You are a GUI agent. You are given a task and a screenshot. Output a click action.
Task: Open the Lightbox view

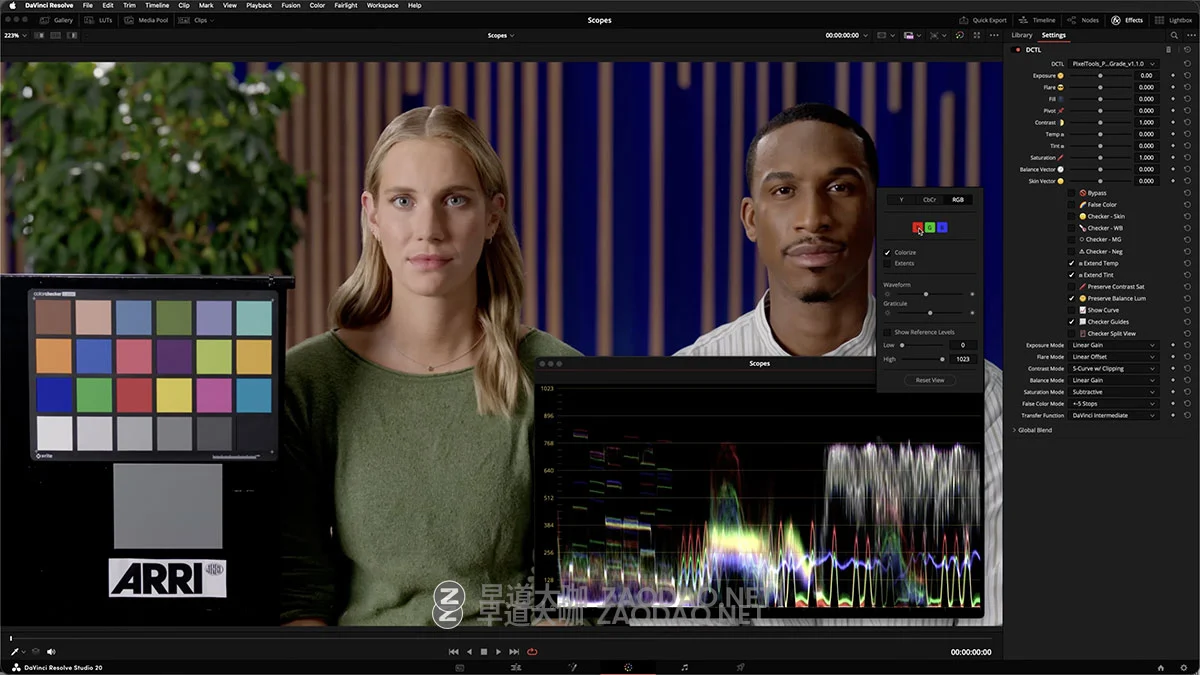pyautogui.click(x=1174, y=20)
